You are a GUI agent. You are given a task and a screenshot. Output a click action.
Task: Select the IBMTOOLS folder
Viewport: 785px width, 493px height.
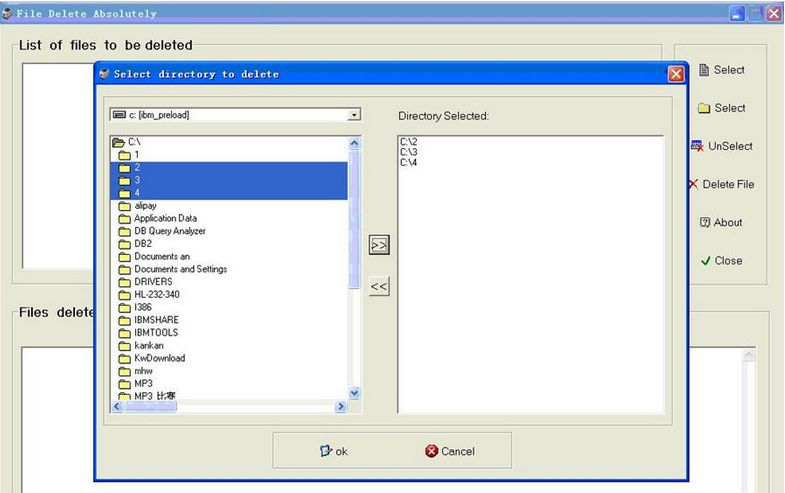click(x=156, y=332)
